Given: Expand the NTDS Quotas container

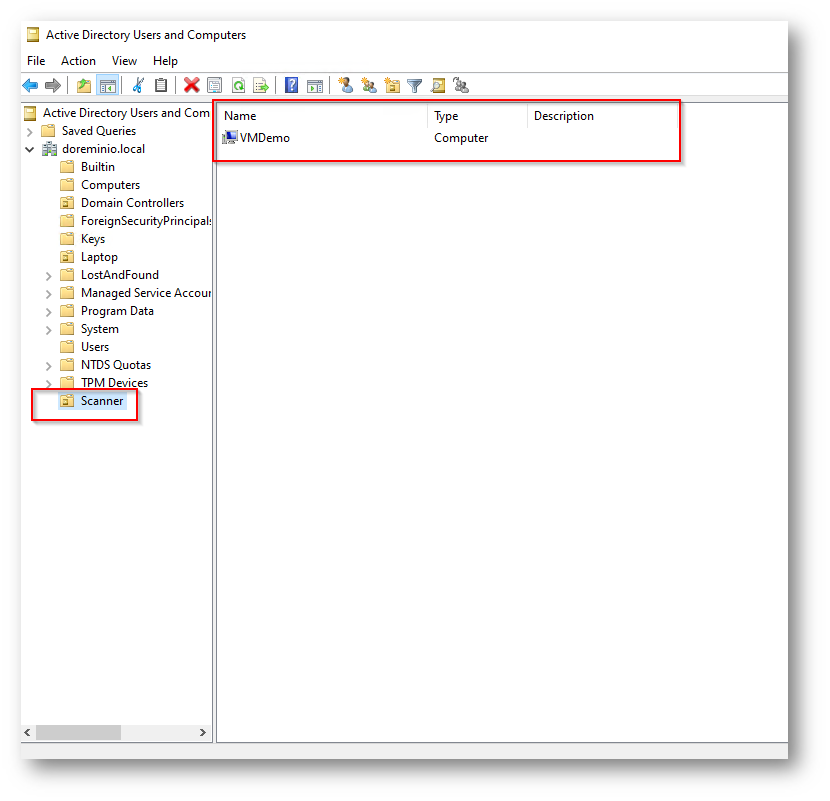Looking at the screenshot, I should pos(49,366).
